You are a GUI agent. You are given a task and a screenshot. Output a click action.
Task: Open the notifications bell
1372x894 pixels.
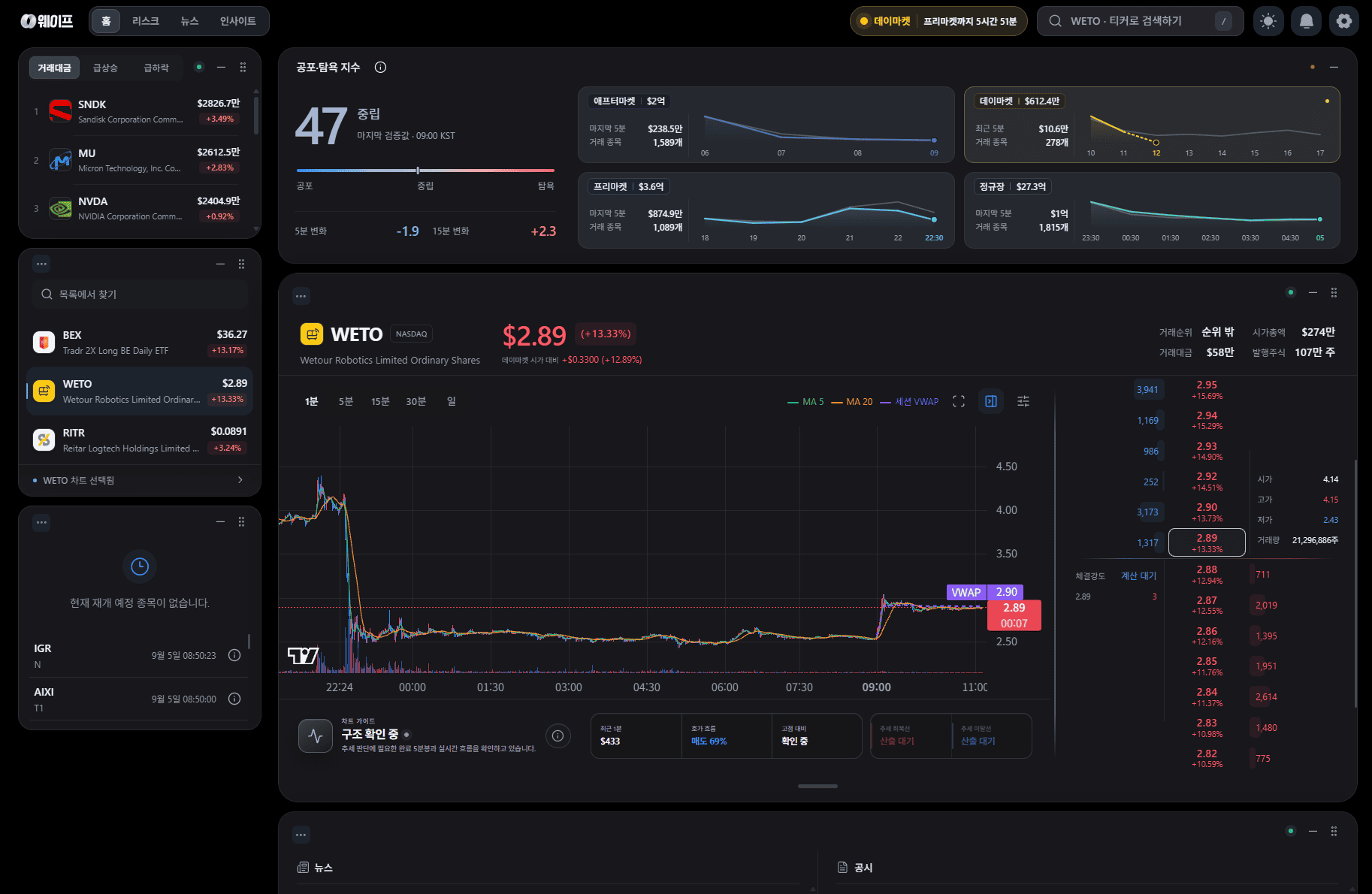[x=1306, y=21]
